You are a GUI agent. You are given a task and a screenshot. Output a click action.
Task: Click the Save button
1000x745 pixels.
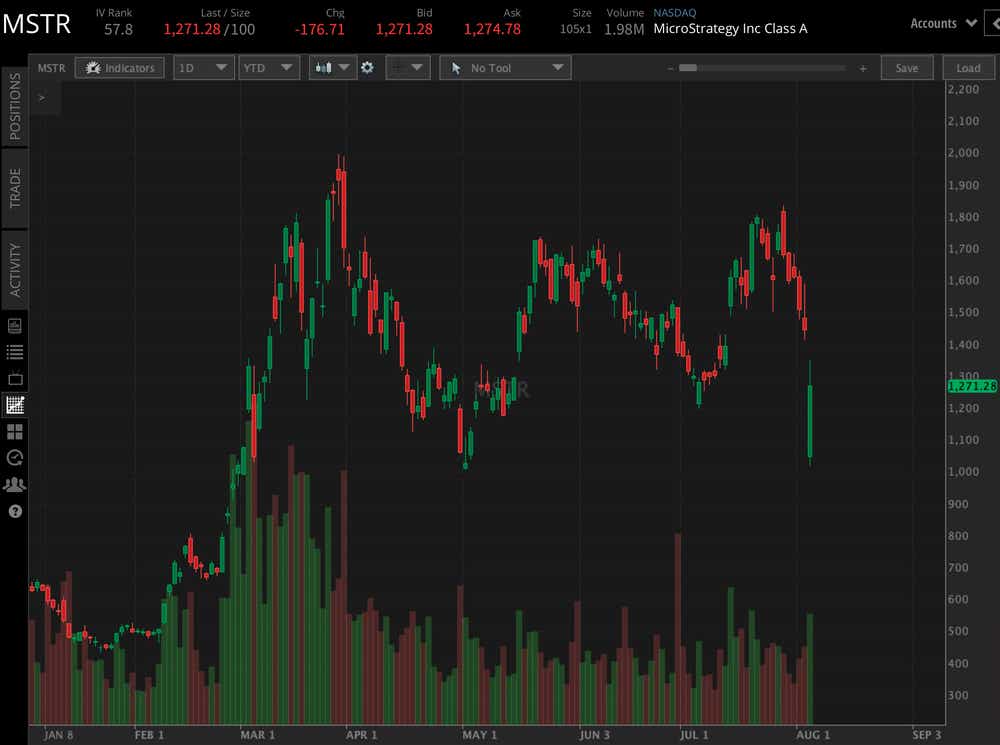906,67
